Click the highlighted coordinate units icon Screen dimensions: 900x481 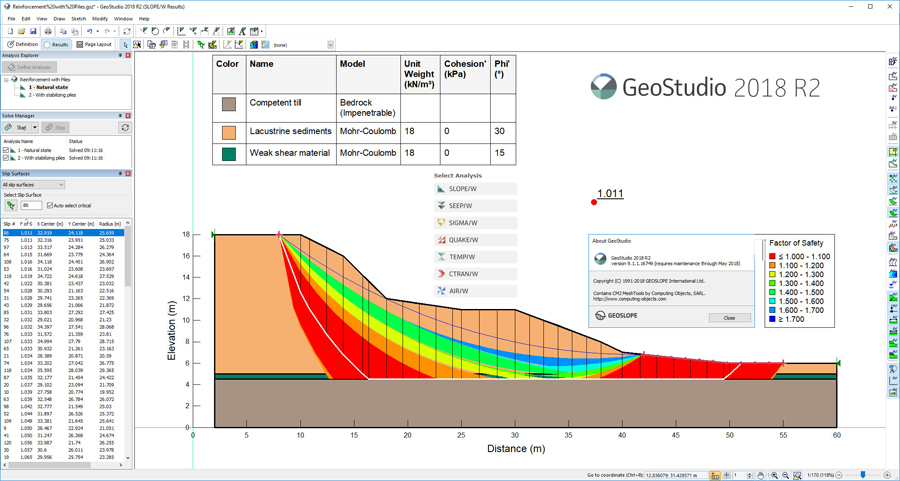pyautogui.click(x=715, y=475)
